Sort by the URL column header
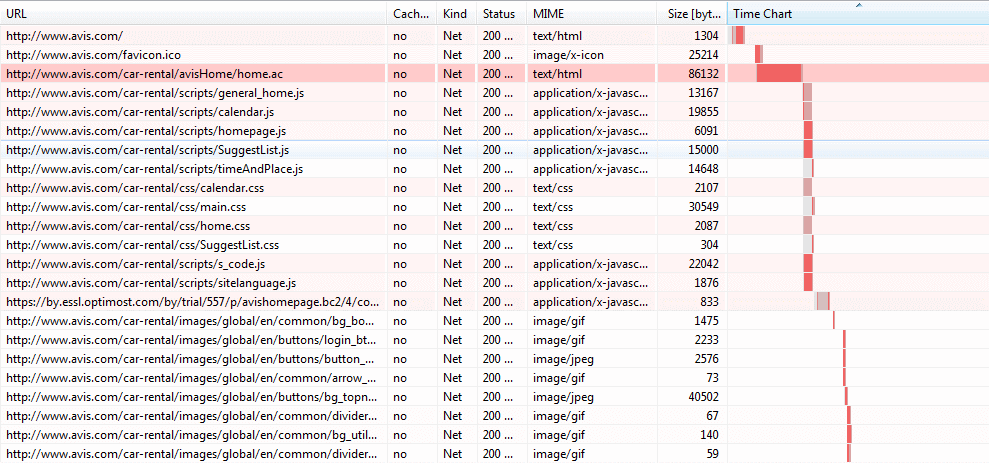 coord(193,13)
